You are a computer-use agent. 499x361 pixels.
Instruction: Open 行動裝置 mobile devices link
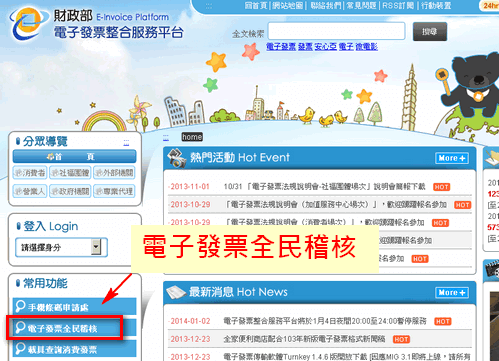436,5
